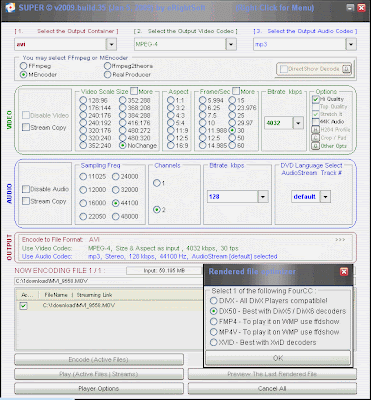This screenshot has height=400, width=371.
Task: Check More box next to Frame/Sec
Action: (236, 91)
